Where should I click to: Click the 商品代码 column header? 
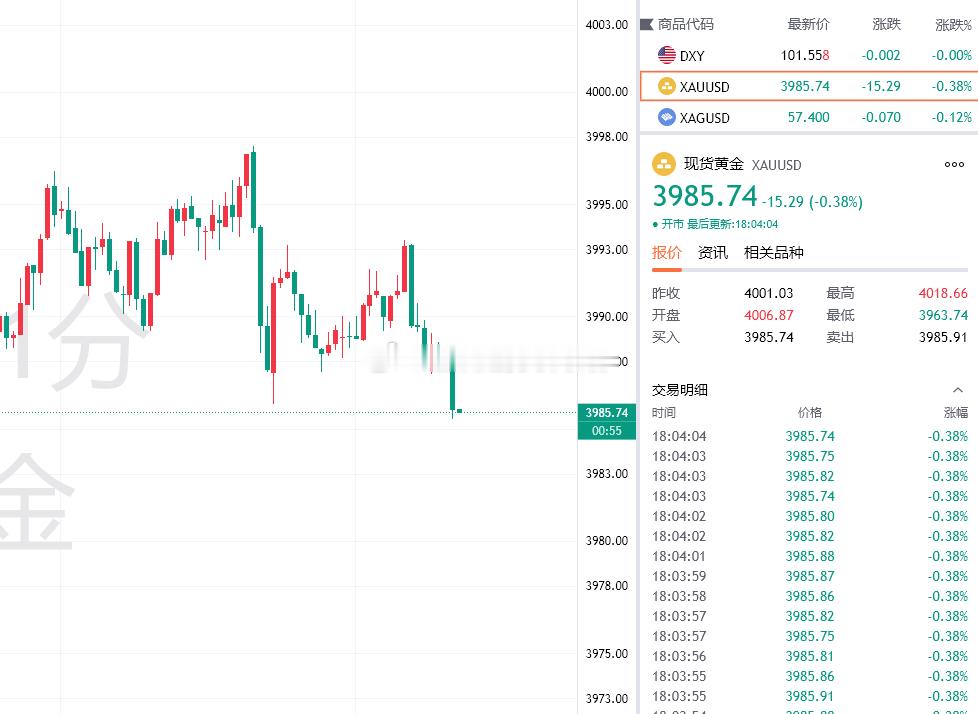pyautogui.click(x=685, y=24)
